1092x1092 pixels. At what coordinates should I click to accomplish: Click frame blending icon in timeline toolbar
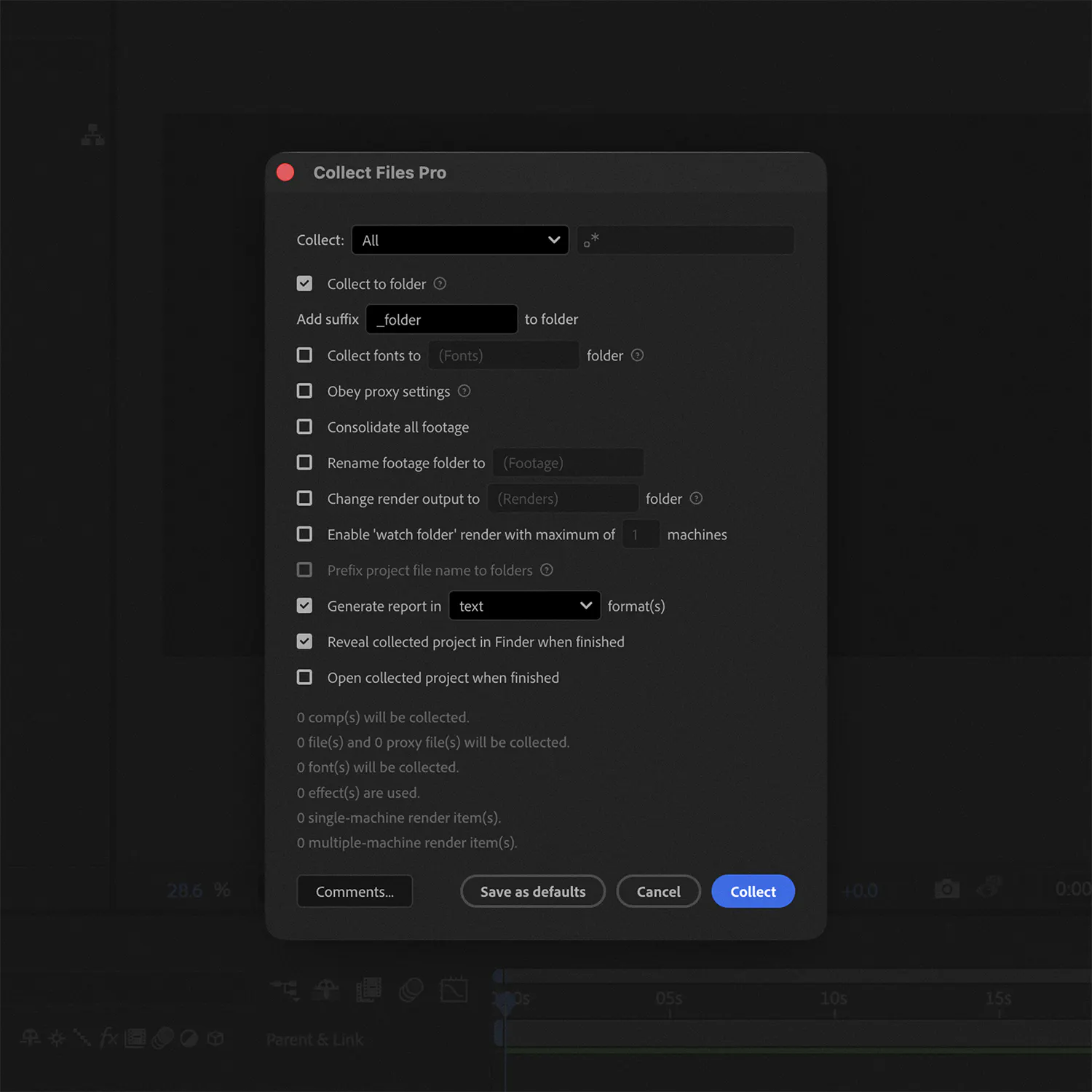(x=368, y=989)
